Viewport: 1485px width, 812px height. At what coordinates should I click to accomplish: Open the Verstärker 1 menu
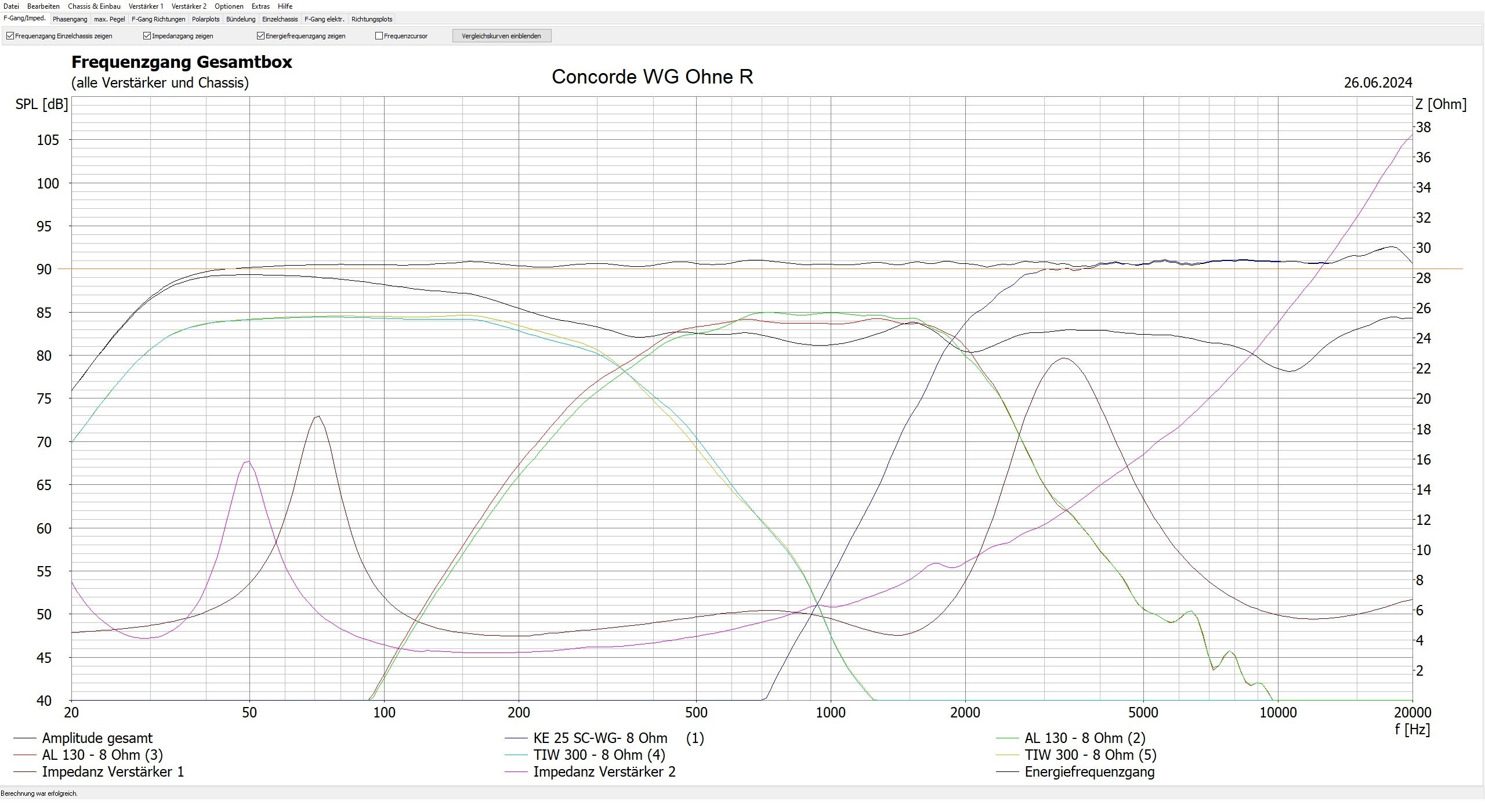[x=146, y=6]
